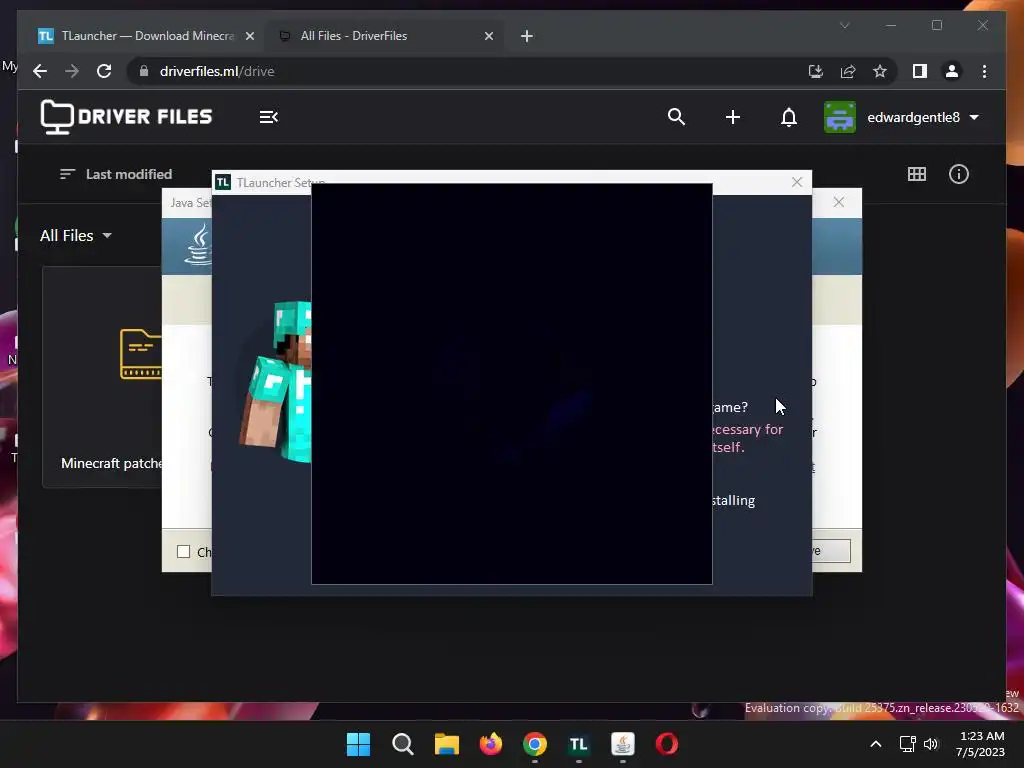Switch to TLauncher taskbar icon
The height and width of the screenshot is (768, 1024).
[x=579, y=744]
